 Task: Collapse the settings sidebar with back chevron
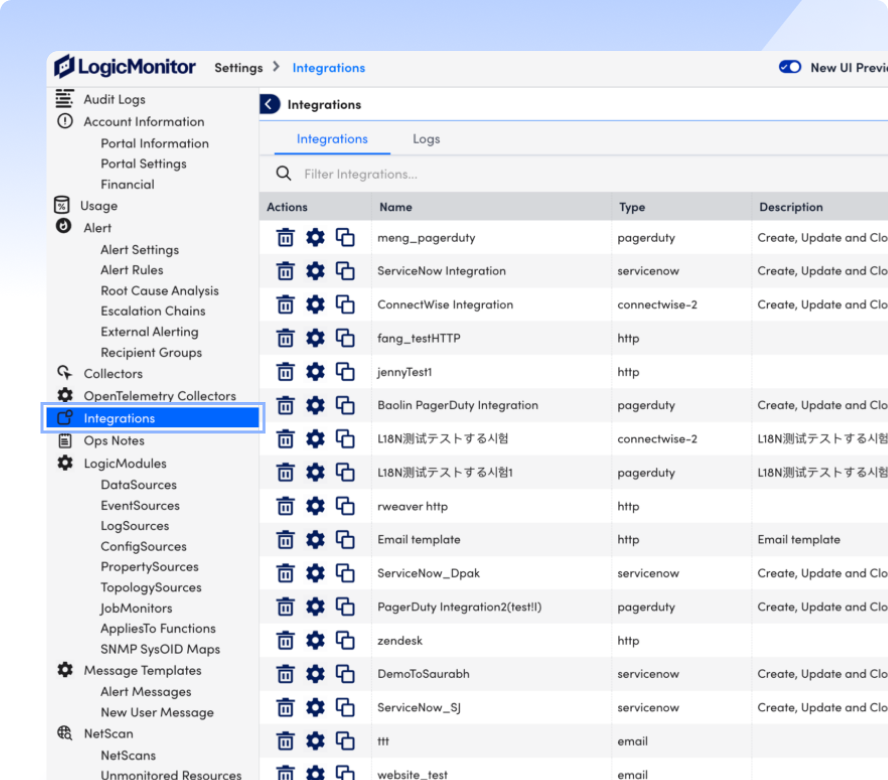tap(270, 104)
